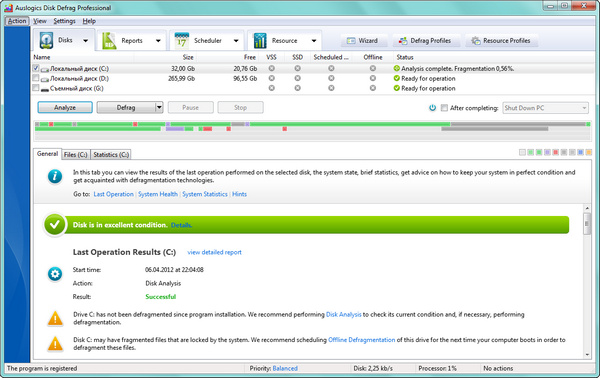The width and height of the screenshot is (600, 378).
Task: Click the Balanced priority link
Action: [285, 368]
